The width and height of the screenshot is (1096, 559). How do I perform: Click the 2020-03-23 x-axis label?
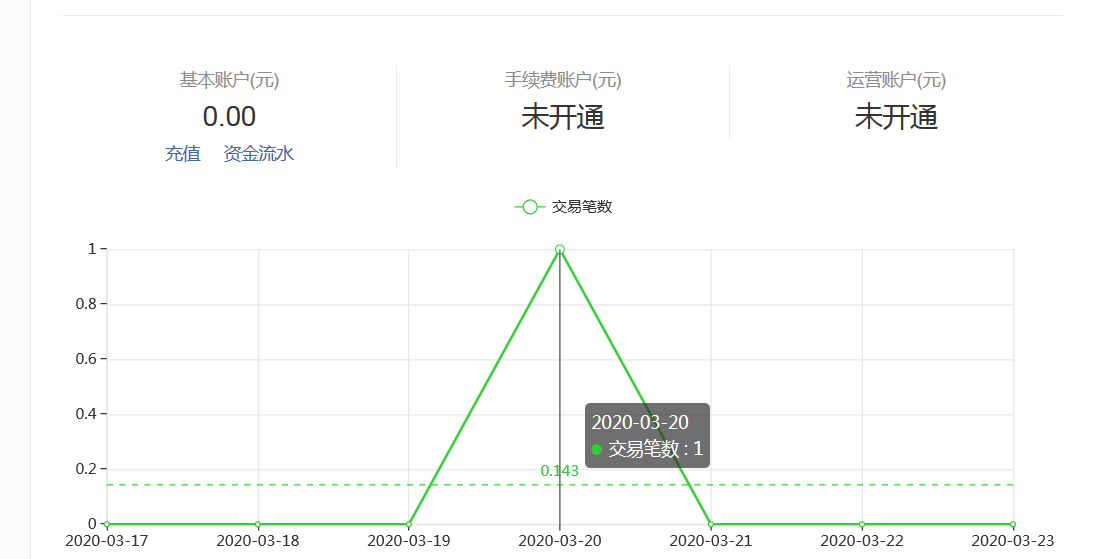point(1013,541)
